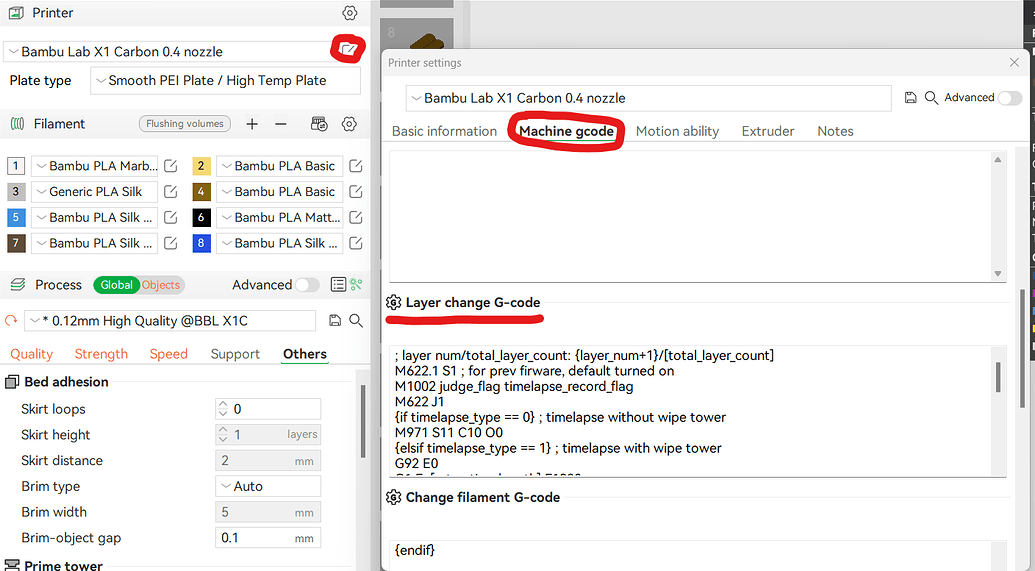Edit filament 8 Bambu PLA Silk preset
The width and height of the screenshot is (1035, 571).
click(356, 243)
